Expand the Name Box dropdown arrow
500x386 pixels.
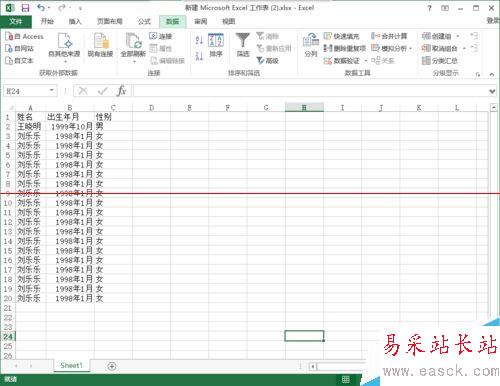(52, 91)
